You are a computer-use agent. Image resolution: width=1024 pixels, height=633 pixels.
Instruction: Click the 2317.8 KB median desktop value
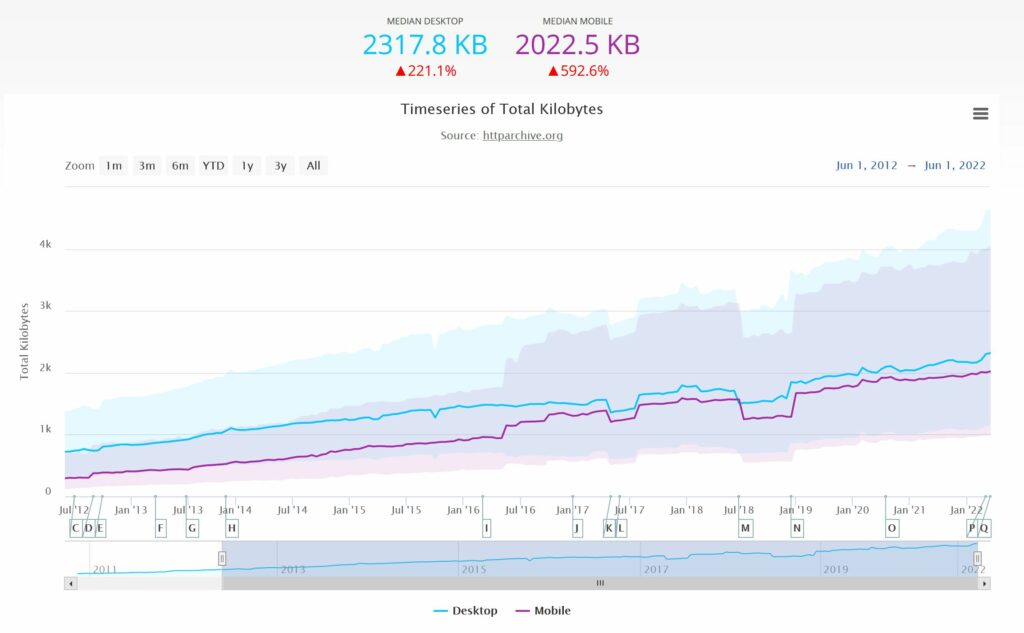[x=425, y=45]
